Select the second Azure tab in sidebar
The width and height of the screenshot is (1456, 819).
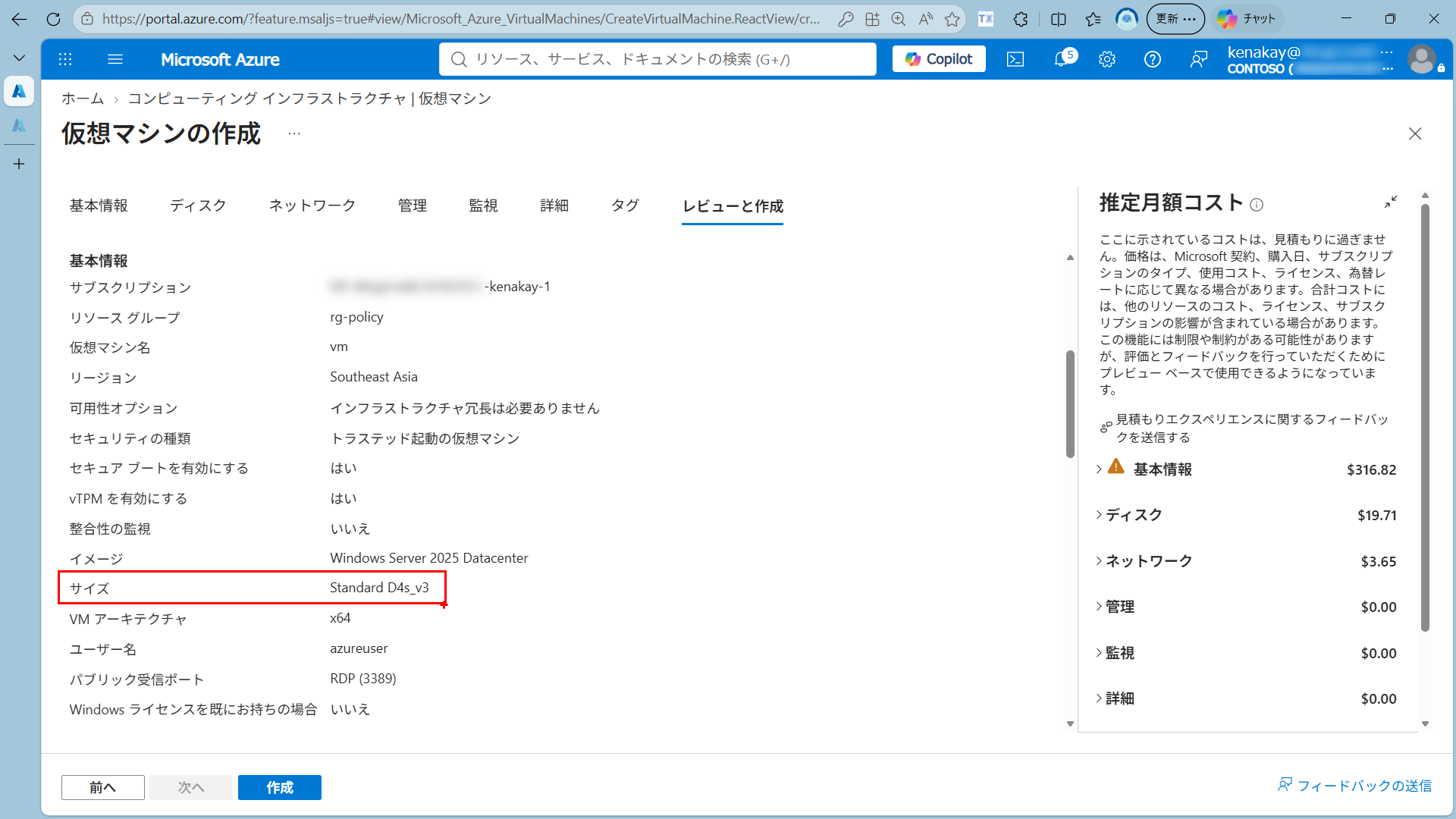click(19, 125)
